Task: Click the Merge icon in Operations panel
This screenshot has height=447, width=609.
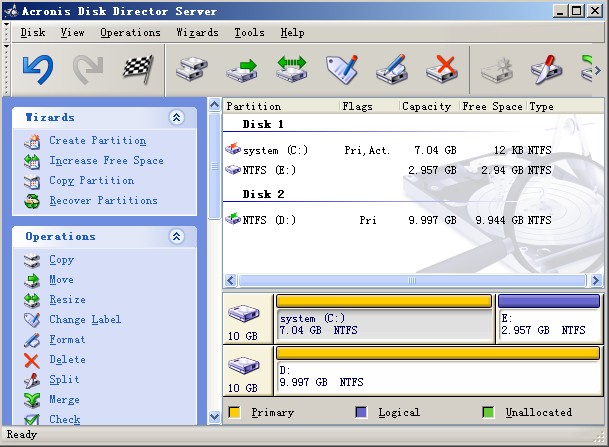Action: point(32,400)
